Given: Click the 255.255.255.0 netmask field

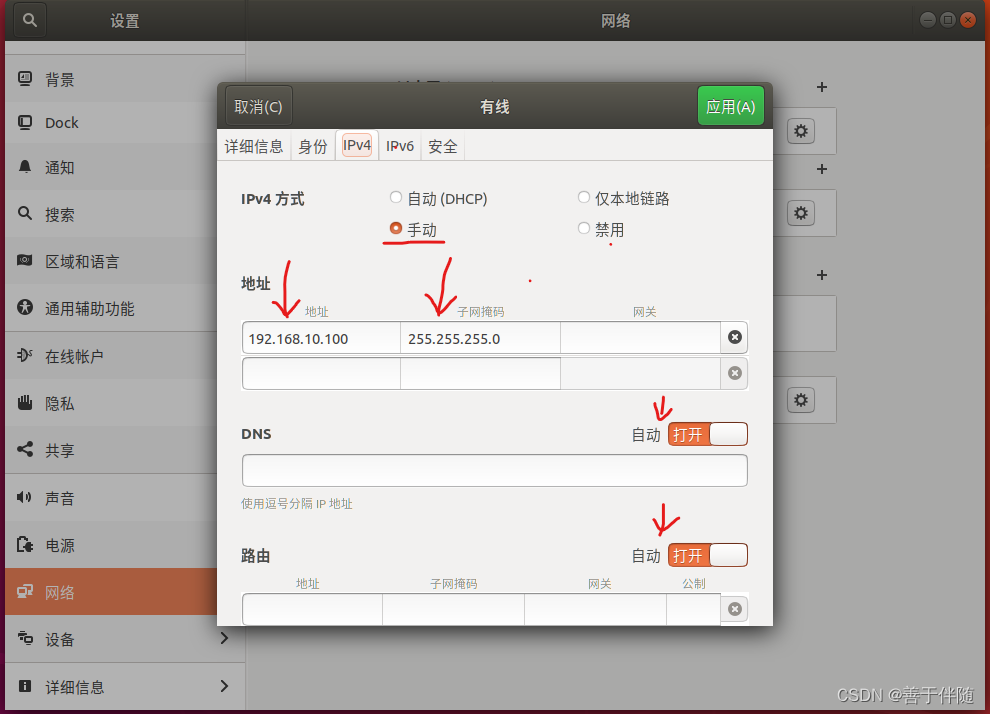Looking at the screenshot, I should 480,338.
